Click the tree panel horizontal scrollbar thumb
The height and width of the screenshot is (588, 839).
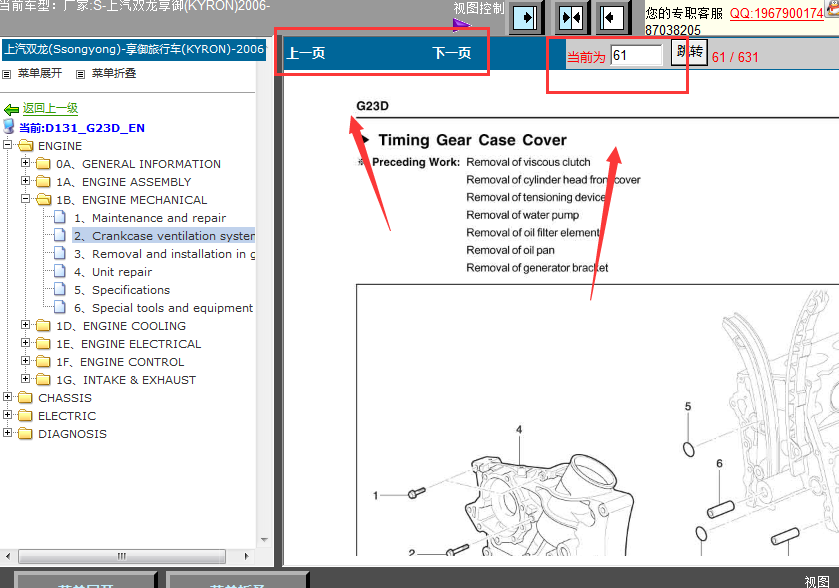coord(122,556)
